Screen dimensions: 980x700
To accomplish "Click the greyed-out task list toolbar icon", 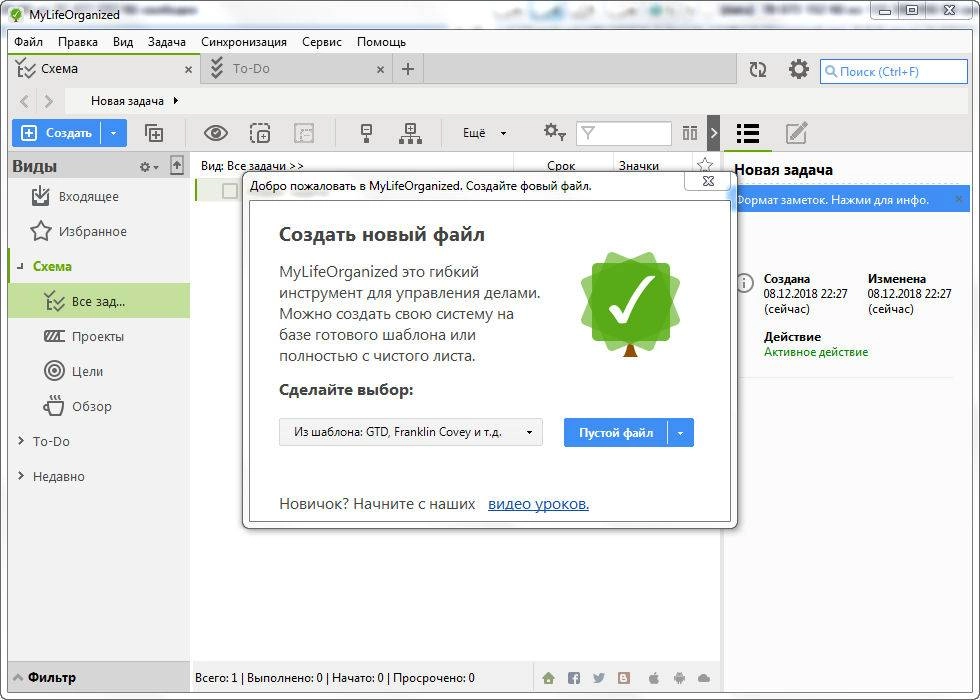I will coord(304,133).
